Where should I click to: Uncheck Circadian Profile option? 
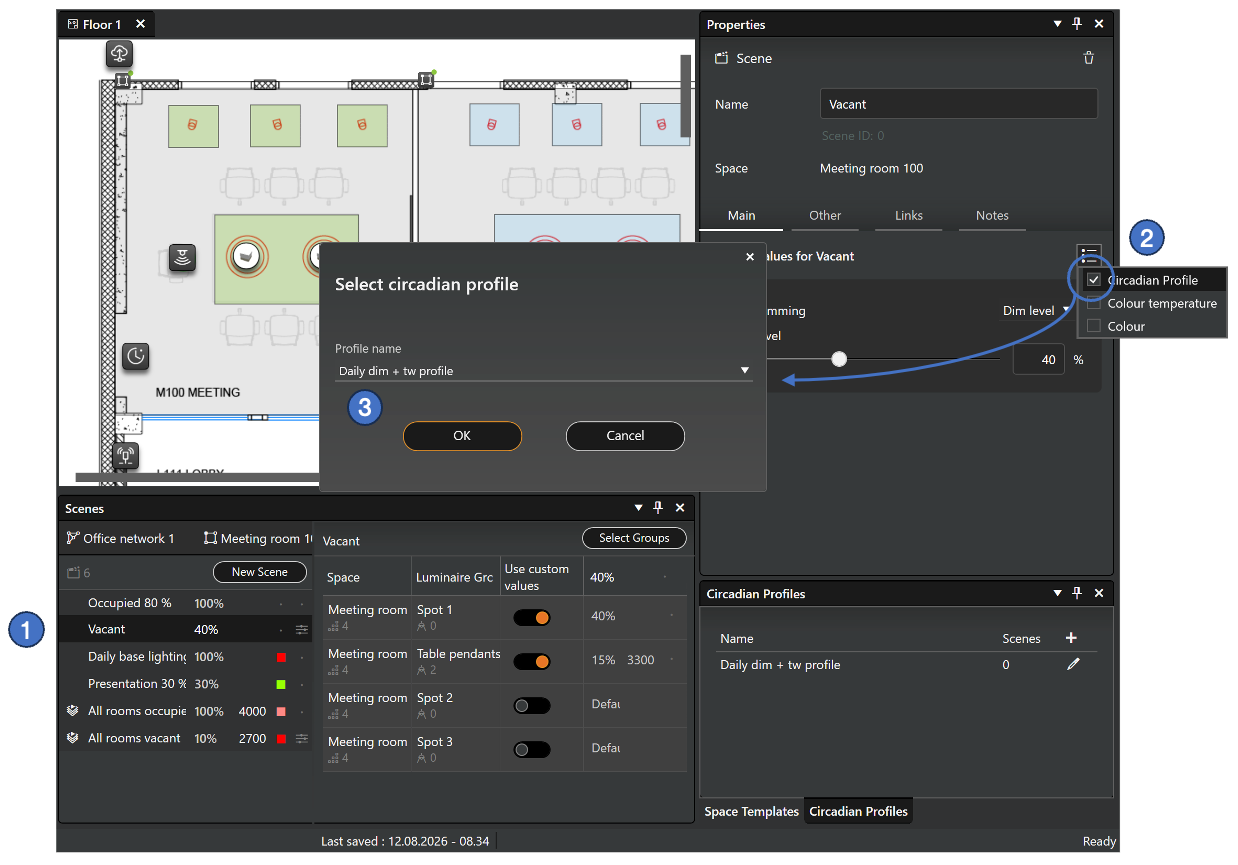(x=1094, y=280)
